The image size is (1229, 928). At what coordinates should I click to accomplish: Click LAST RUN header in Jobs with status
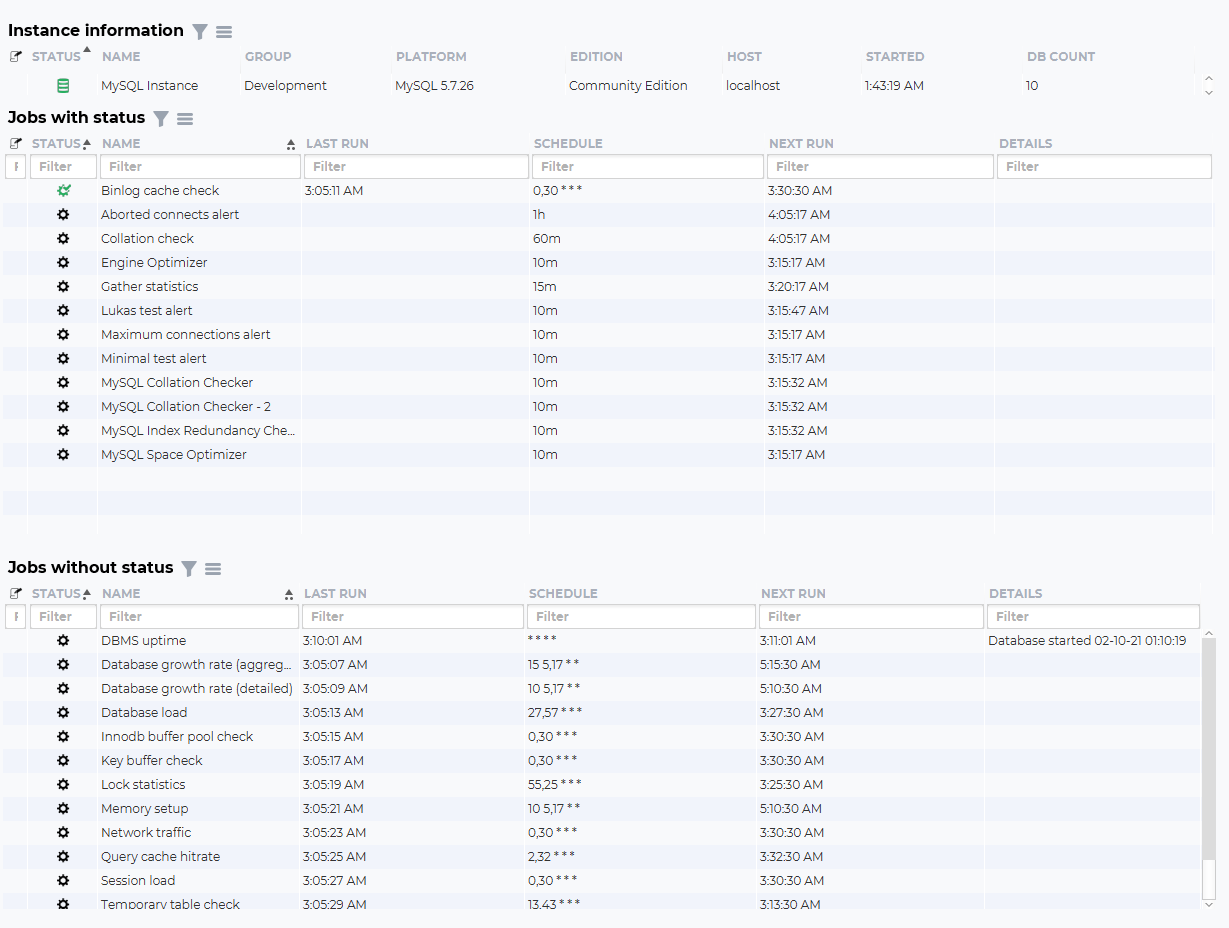click(x=337, y=144)
